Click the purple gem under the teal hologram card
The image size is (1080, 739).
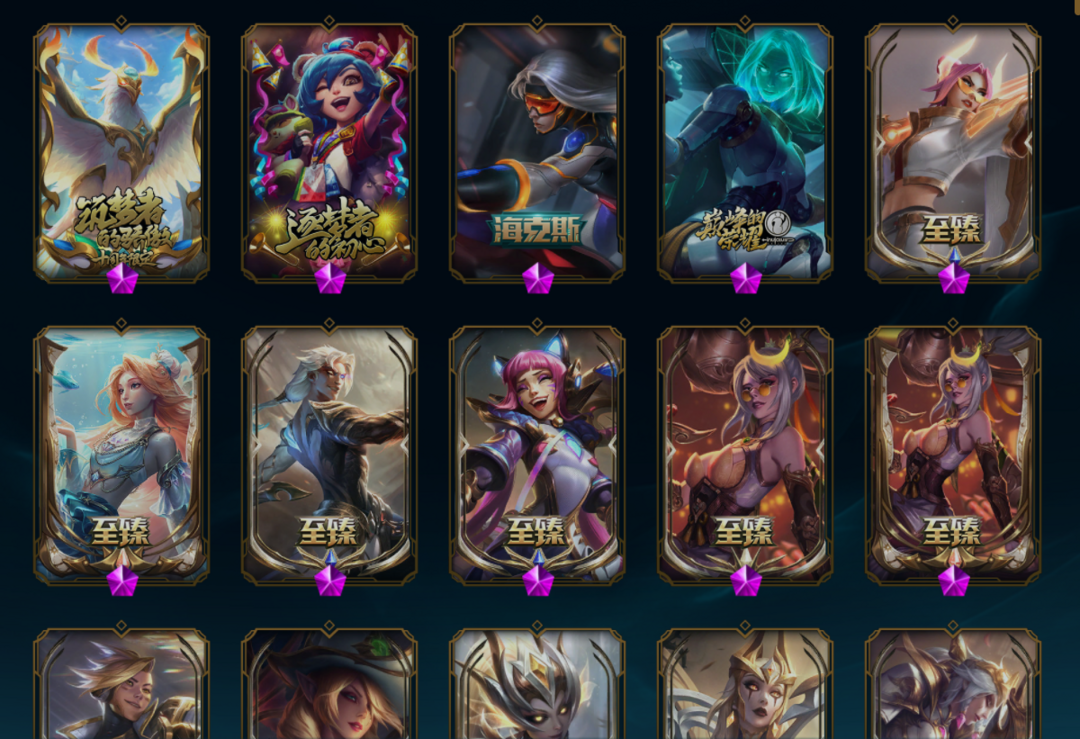coord(746,280)
